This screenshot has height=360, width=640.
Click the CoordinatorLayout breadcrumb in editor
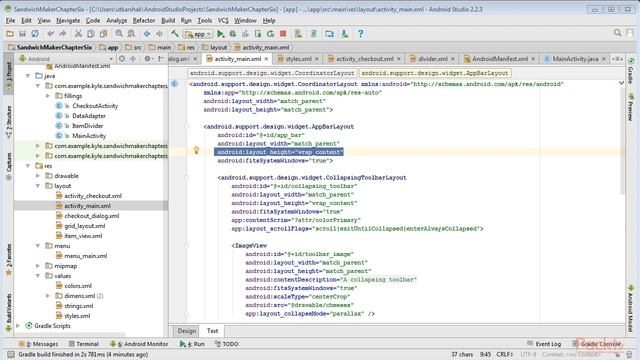pos(272,73)
